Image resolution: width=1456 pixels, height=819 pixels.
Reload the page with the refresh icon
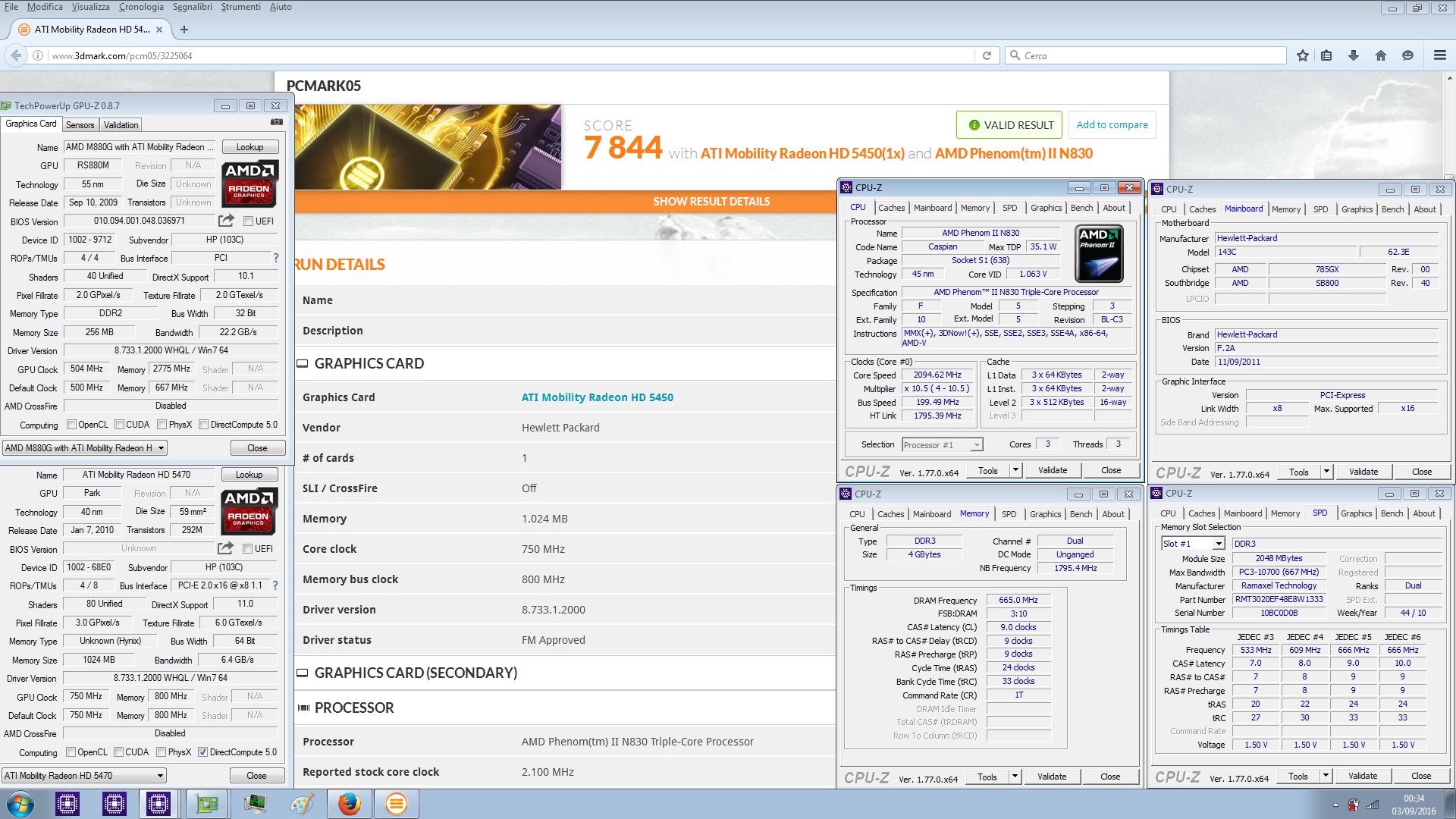987,55
